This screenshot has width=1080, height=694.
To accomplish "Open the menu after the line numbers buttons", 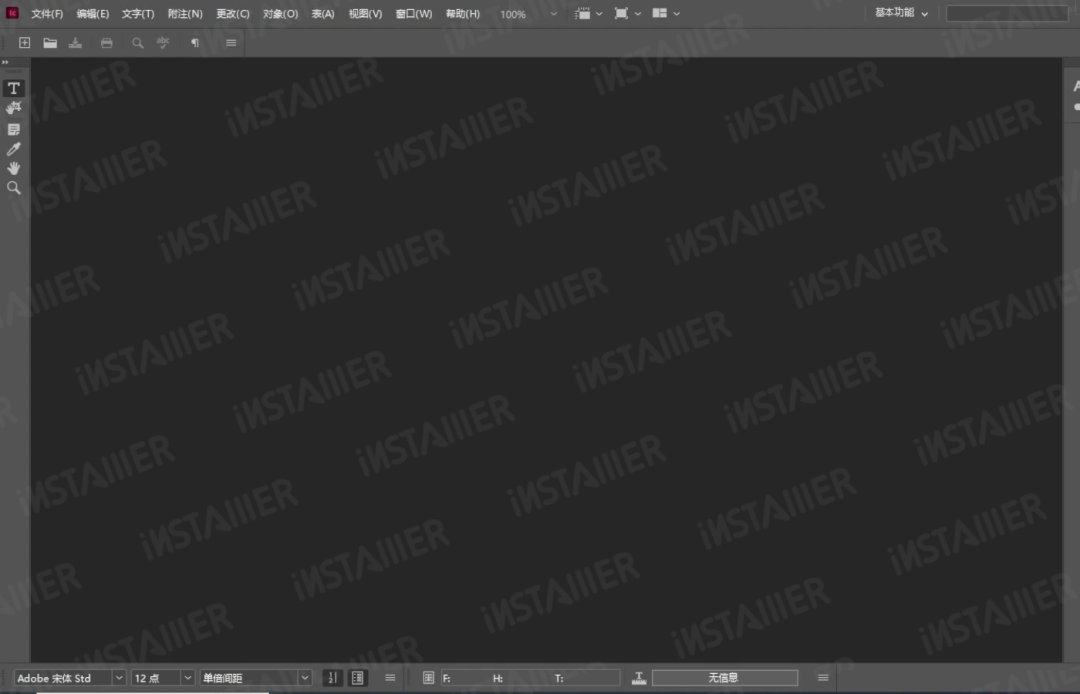I will click(x=390, y=678).
